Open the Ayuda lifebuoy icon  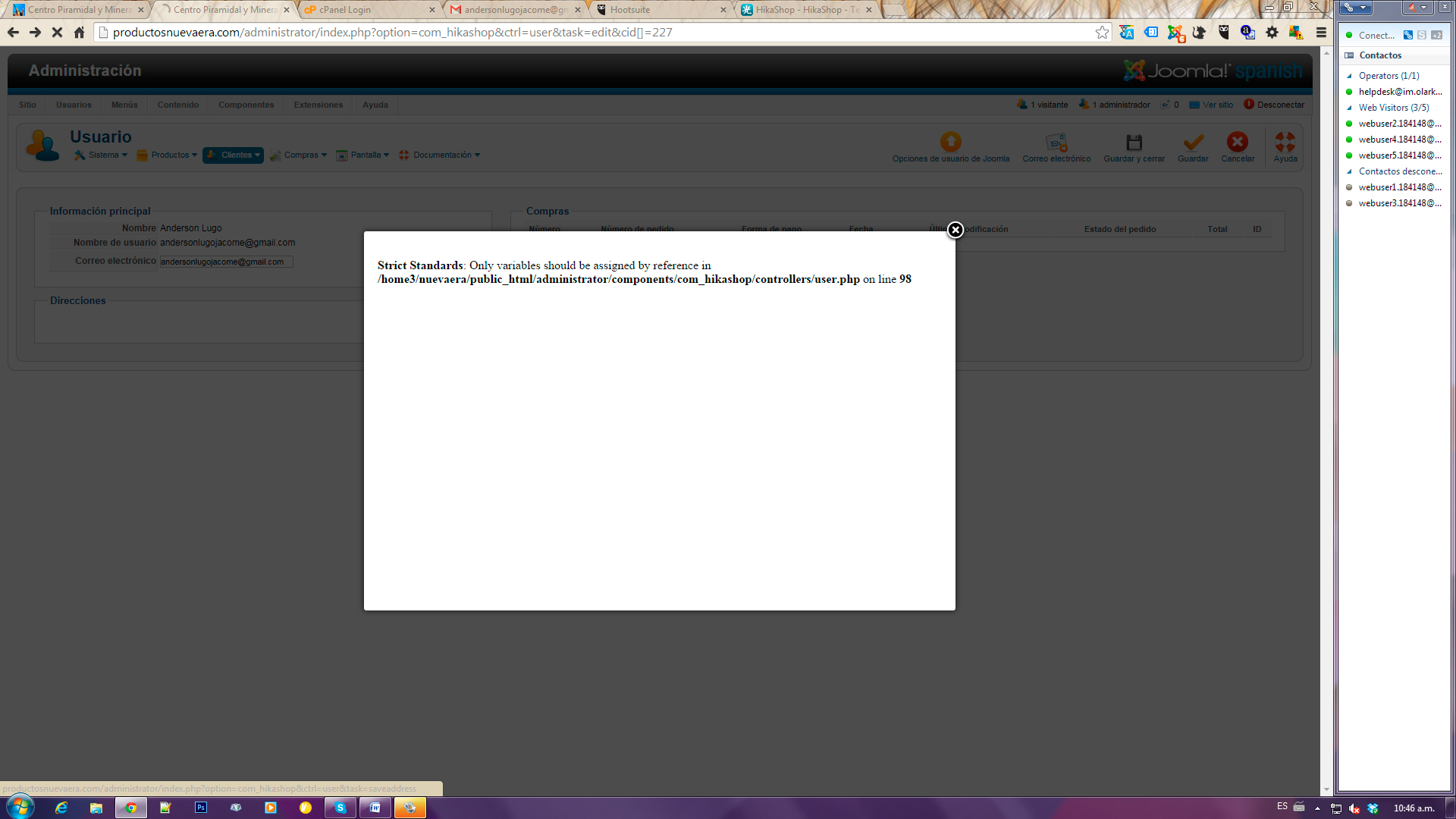pos(1285,143)
